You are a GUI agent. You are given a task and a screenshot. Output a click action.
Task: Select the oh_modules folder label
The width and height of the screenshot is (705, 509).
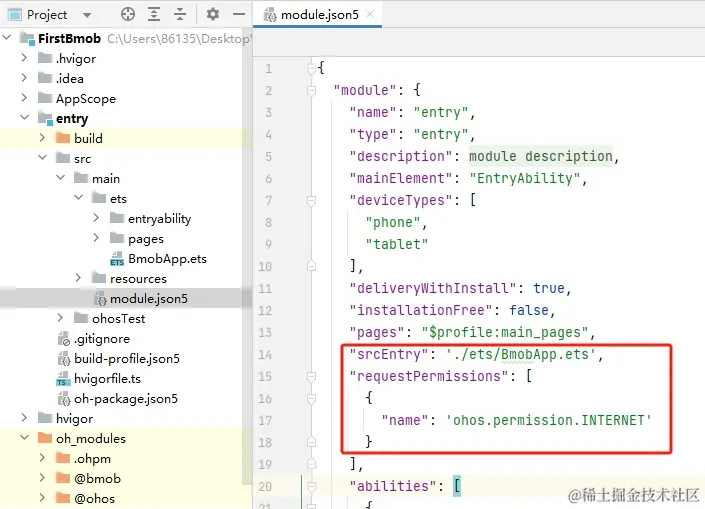tap(91, 438)
